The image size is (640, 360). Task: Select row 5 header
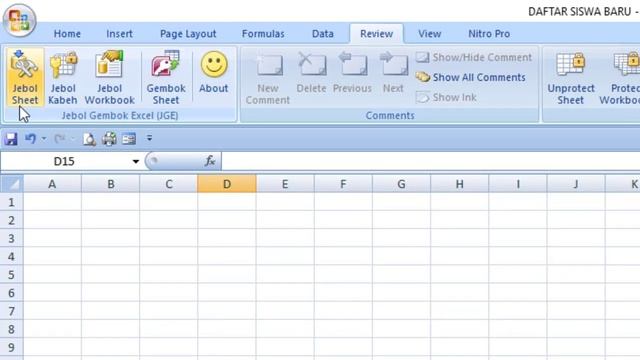point(11,275)
